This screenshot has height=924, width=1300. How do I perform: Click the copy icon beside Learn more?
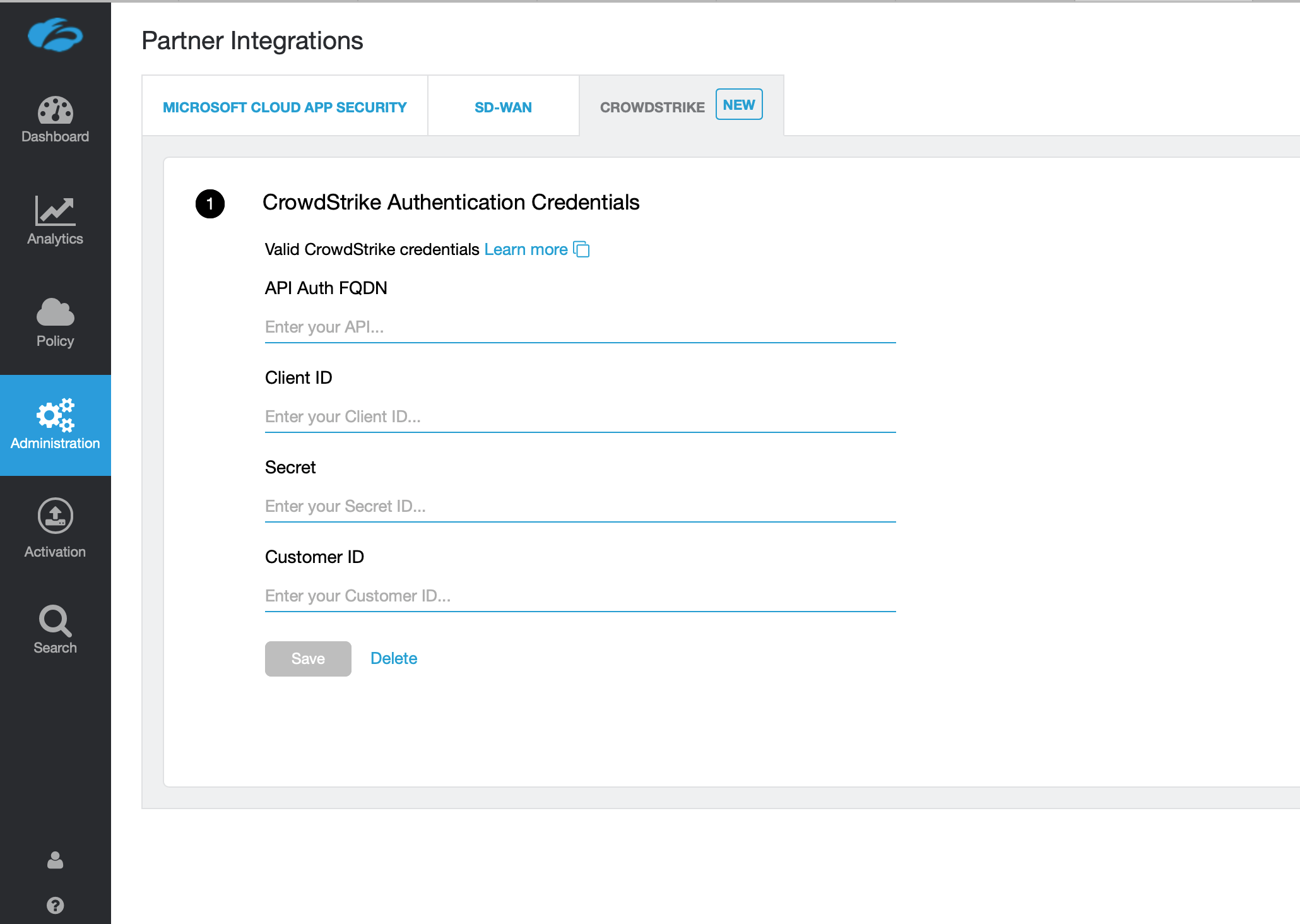[581, 249]
